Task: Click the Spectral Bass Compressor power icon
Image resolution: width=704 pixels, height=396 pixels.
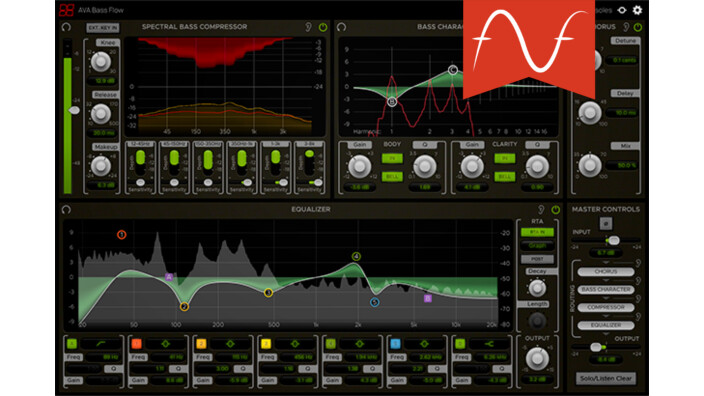Action: click(323, 27)
